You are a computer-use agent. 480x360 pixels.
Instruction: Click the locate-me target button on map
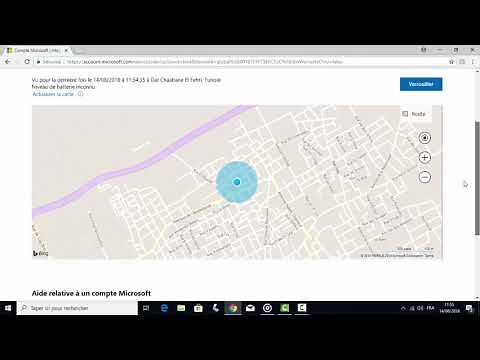click(424, 138)
